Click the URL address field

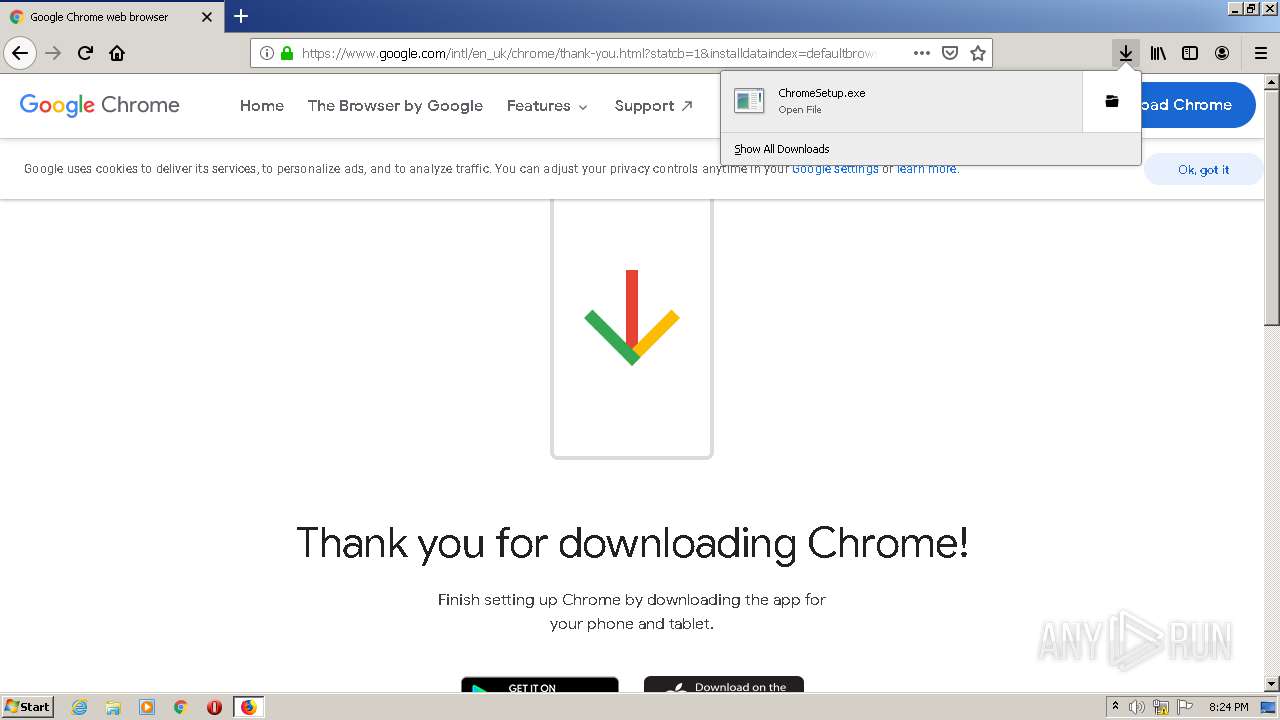(x=588, y=53)
